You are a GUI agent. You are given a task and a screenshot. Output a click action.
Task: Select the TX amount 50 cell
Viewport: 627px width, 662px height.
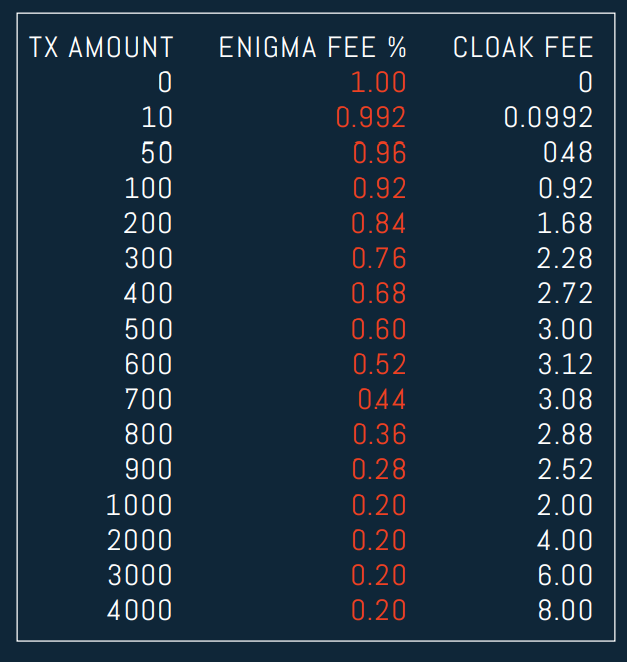(157, 152)
